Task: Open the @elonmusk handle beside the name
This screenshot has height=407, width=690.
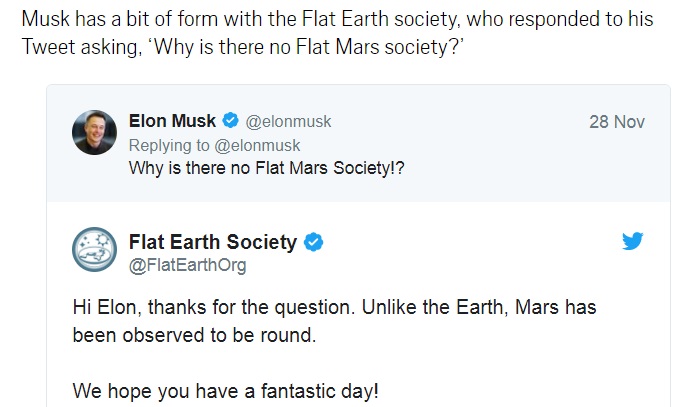Action: point(288,122)
